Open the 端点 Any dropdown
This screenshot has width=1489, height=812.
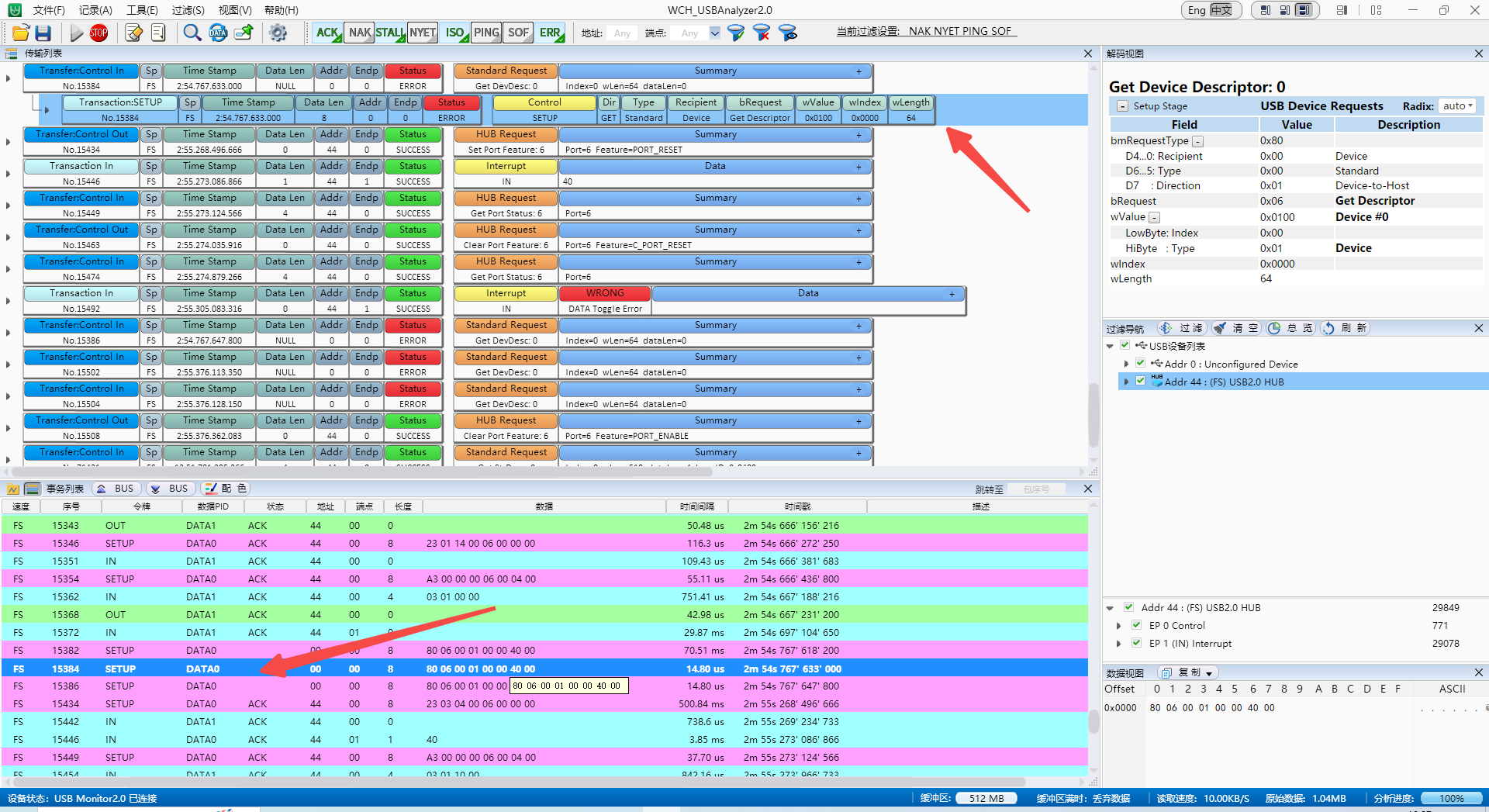(x=714, y=33)
